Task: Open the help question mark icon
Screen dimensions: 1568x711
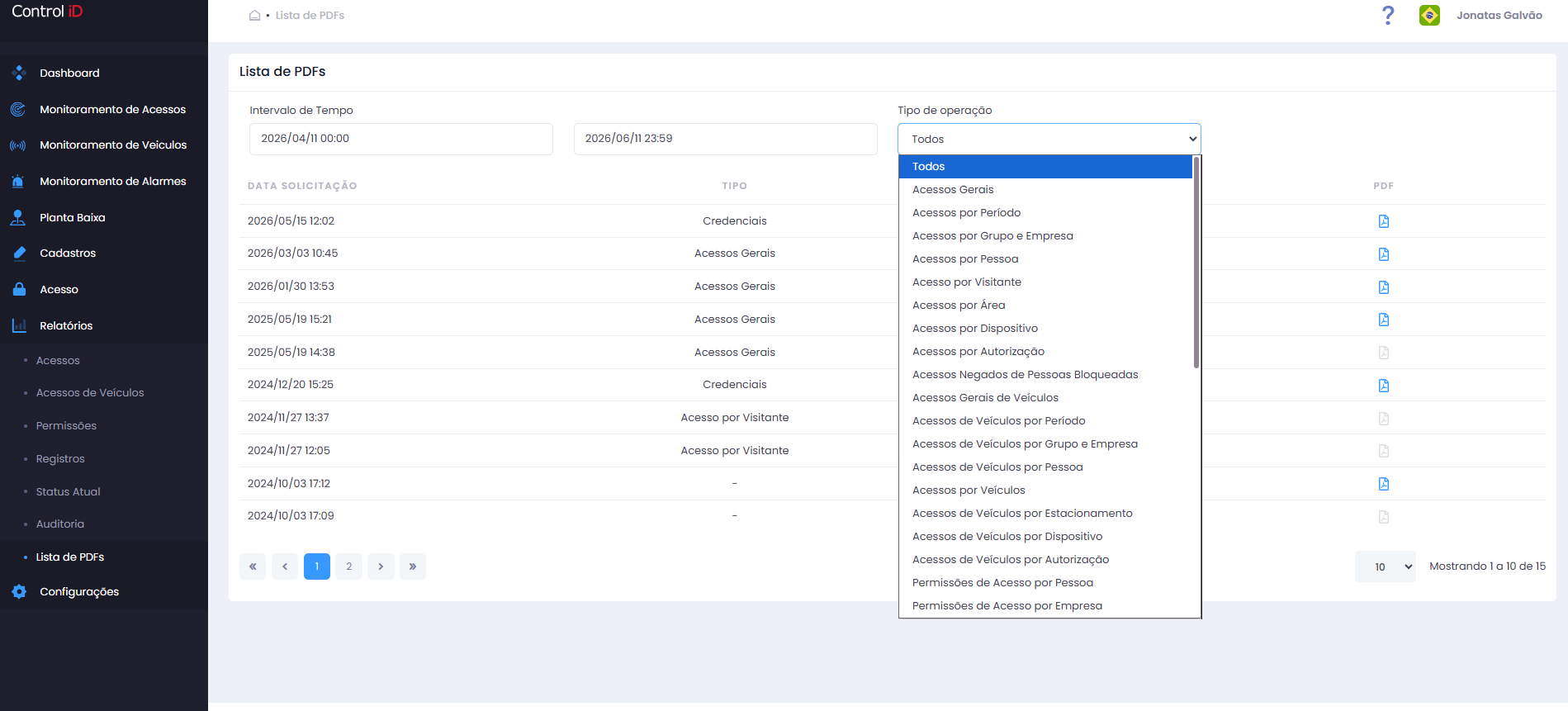Action: click(x=1388, y=15)
